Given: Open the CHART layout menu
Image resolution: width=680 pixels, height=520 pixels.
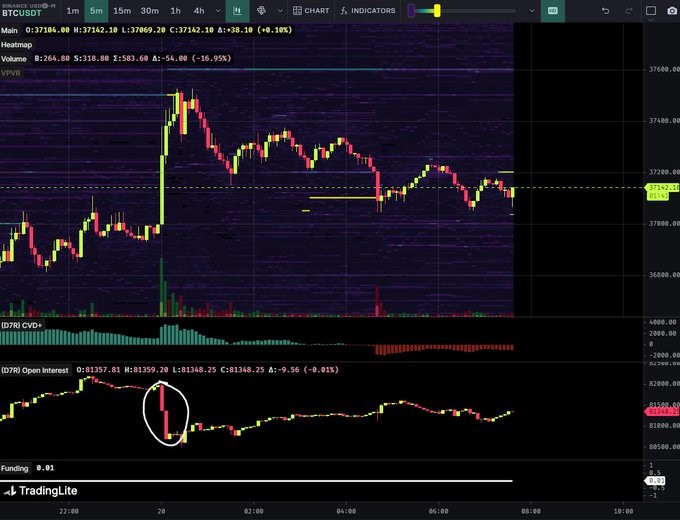Looking at the screenshot, I should 311,11.
